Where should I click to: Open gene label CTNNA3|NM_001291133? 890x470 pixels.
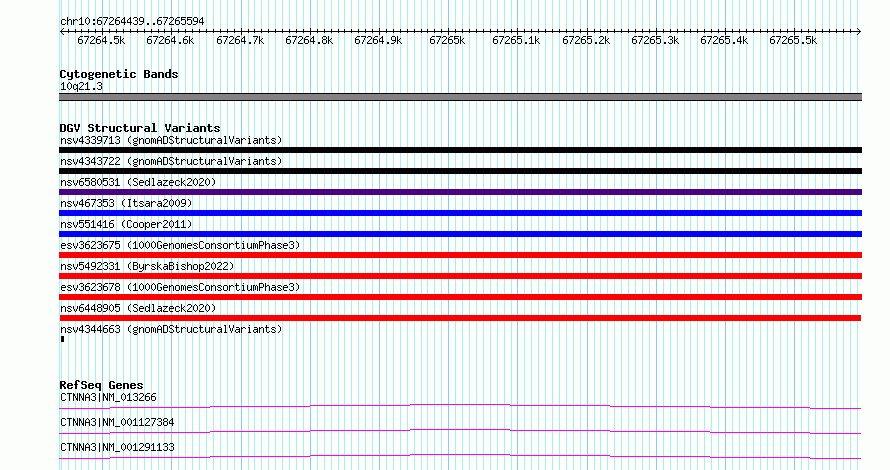point(117,447)
